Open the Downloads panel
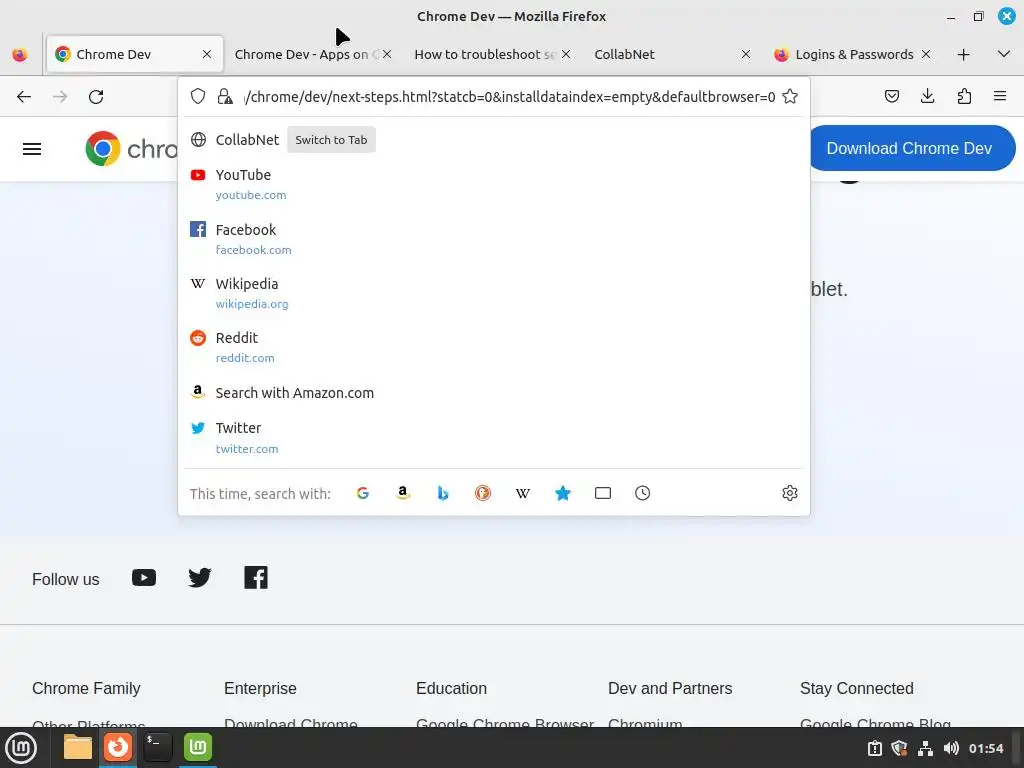 [927, 97]
